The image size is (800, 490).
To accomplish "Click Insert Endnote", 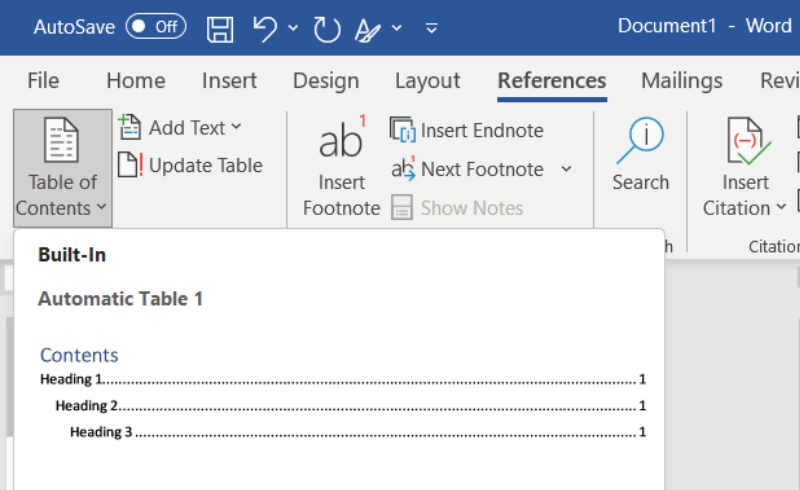I will [467, 130].
